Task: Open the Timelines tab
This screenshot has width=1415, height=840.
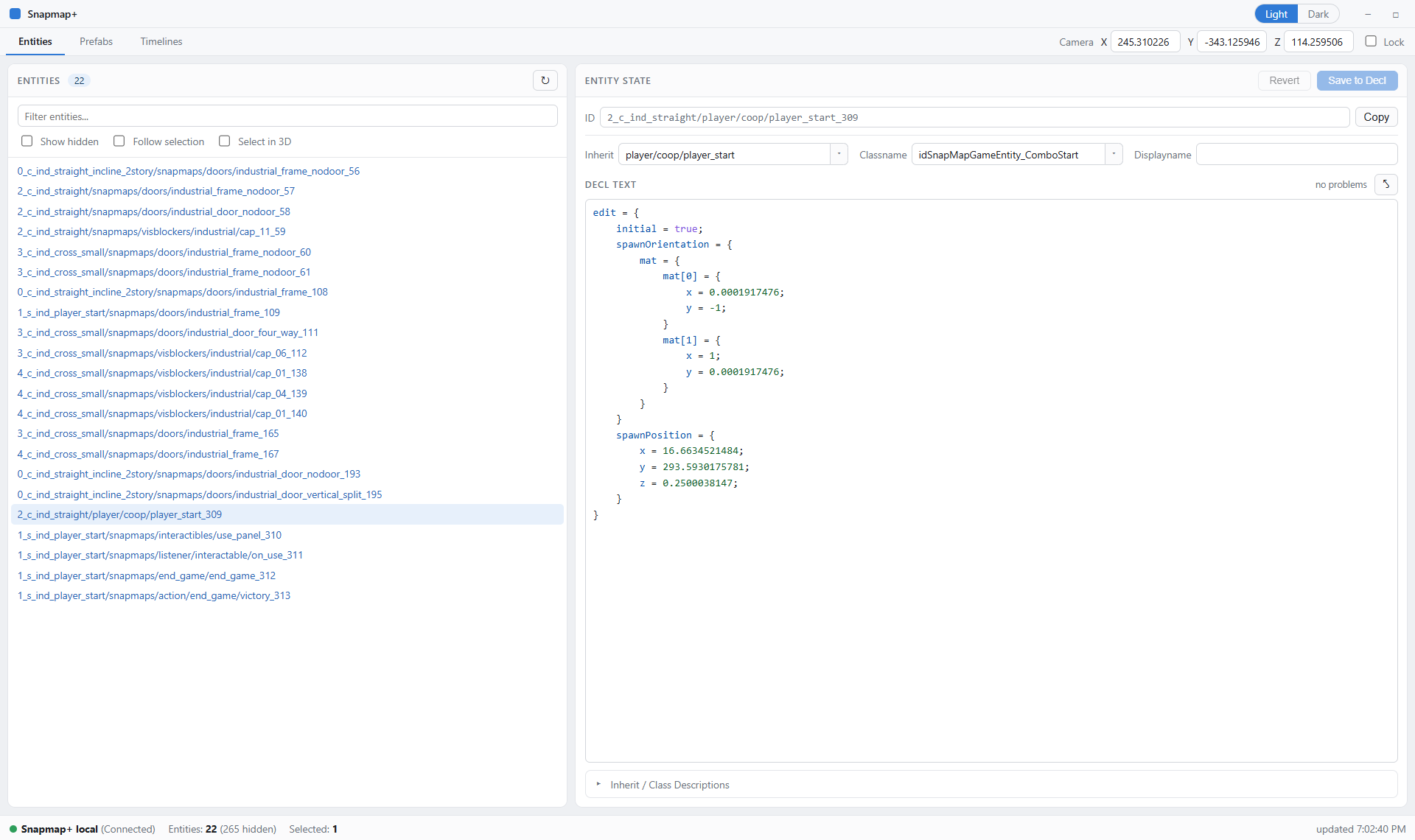Action: 161,41
